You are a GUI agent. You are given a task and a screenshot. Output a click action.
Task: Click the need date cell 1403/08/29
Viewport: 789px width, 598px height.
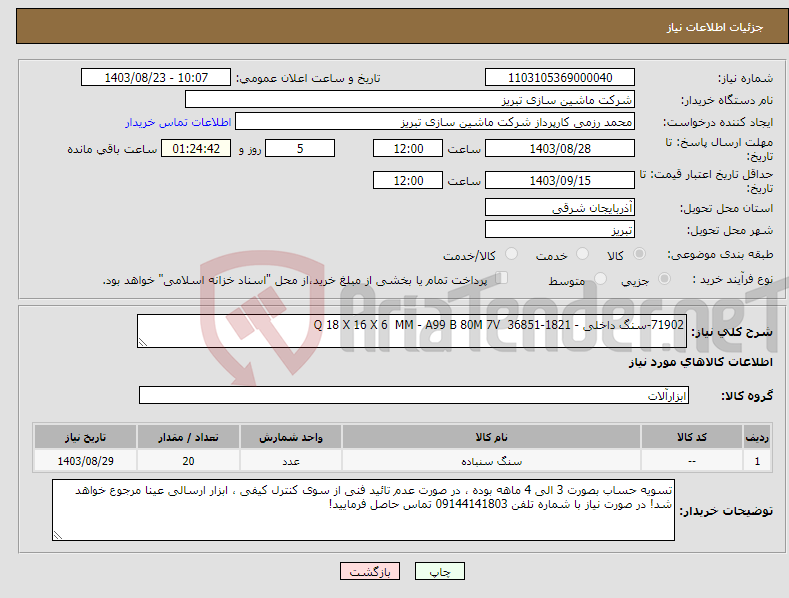pos(86,461)
